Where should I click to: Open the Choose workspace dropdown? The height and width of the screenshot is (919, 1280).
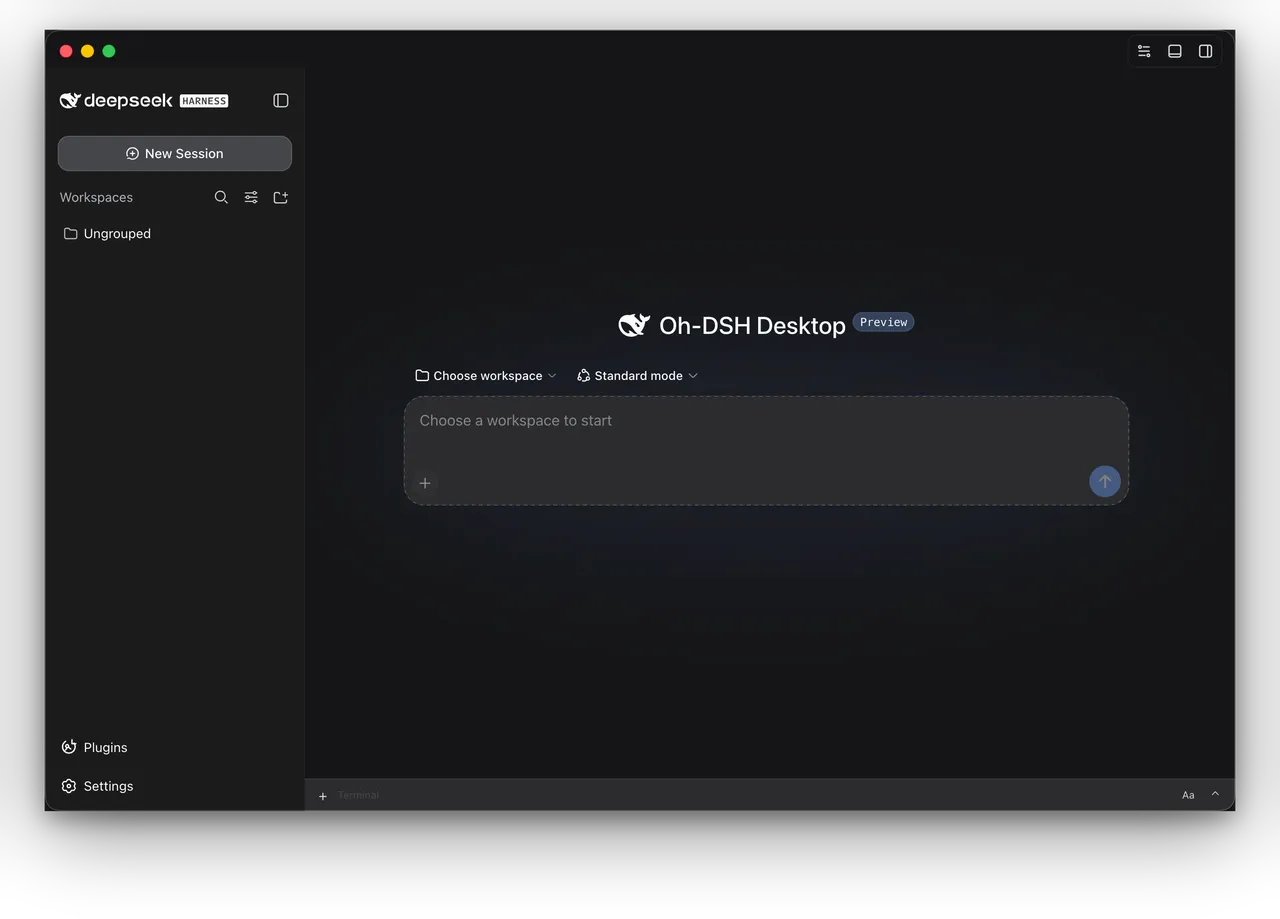[x=486, y=376]
